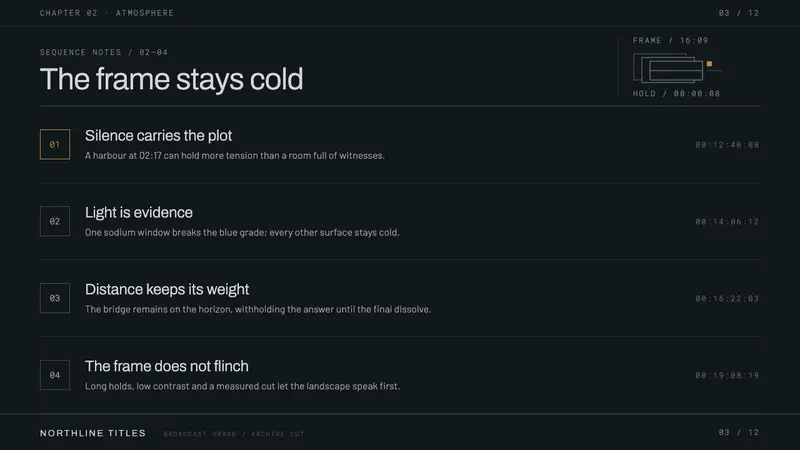Image resolution: width=800 pixels, height=450 pixels.
Task: Select the 03 number box
Action: pyautogui.click(x=55, y=298)
